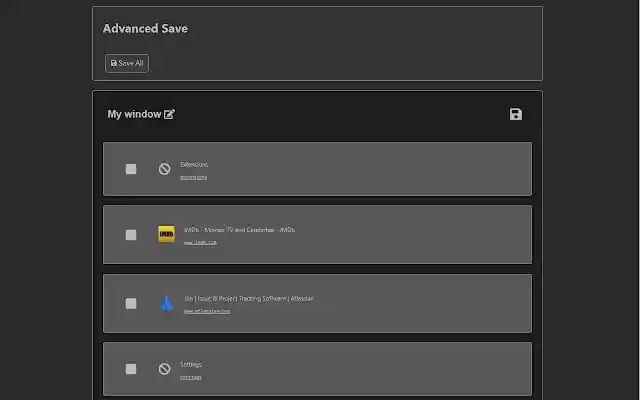640x400 pixels.
Task: Edit the My window name
Action: [x=170, y=114]
